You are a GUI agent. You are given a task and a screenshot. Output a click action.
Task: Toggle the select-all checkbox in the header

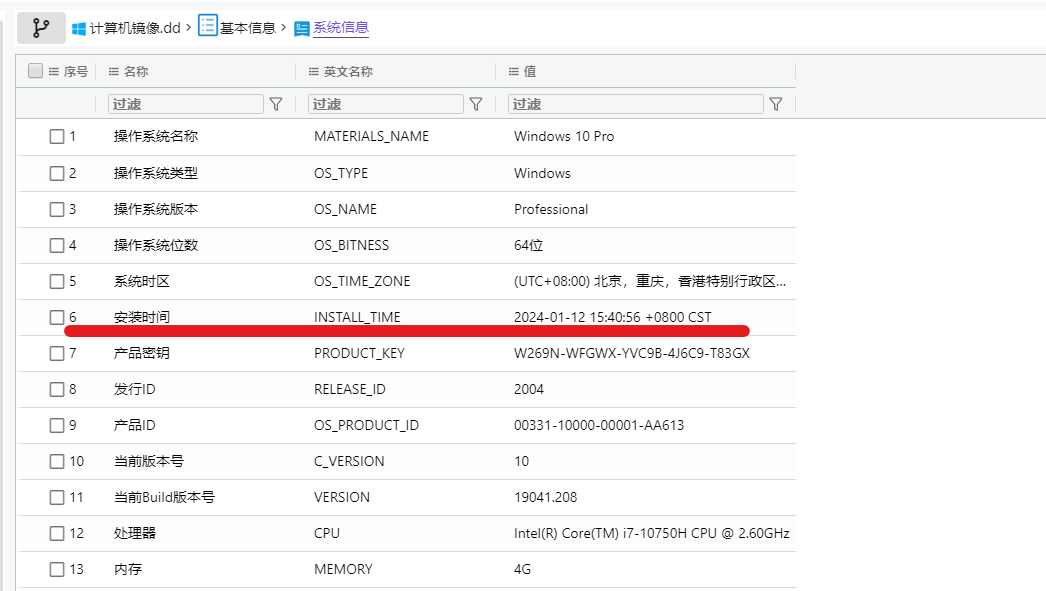click(x=35, y=71)
